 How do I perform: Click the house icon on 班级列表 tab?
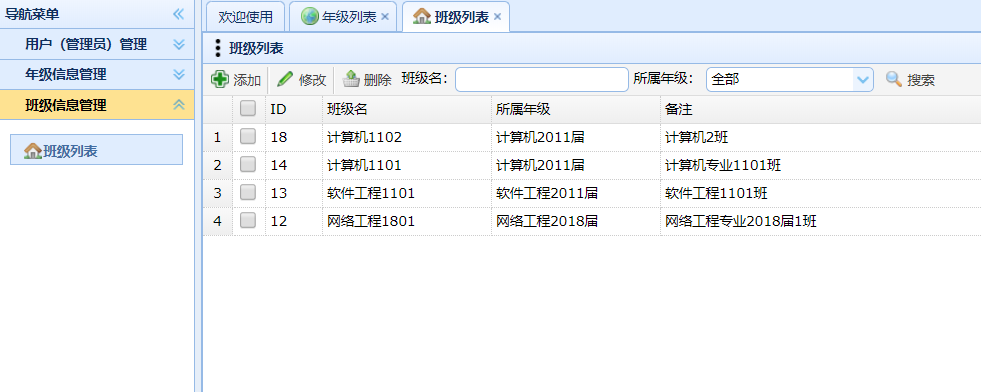point(422,17)
